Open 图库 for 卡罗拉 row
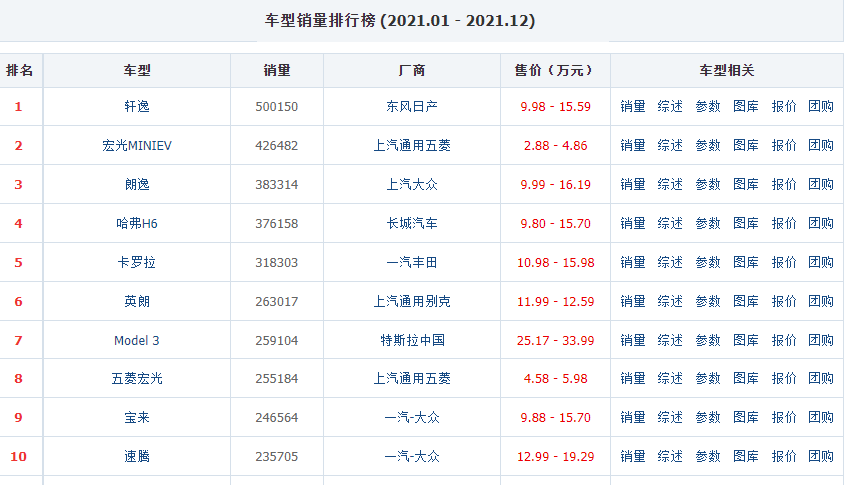The height and width of the screenshot is (487, 848). pos(746,262)
